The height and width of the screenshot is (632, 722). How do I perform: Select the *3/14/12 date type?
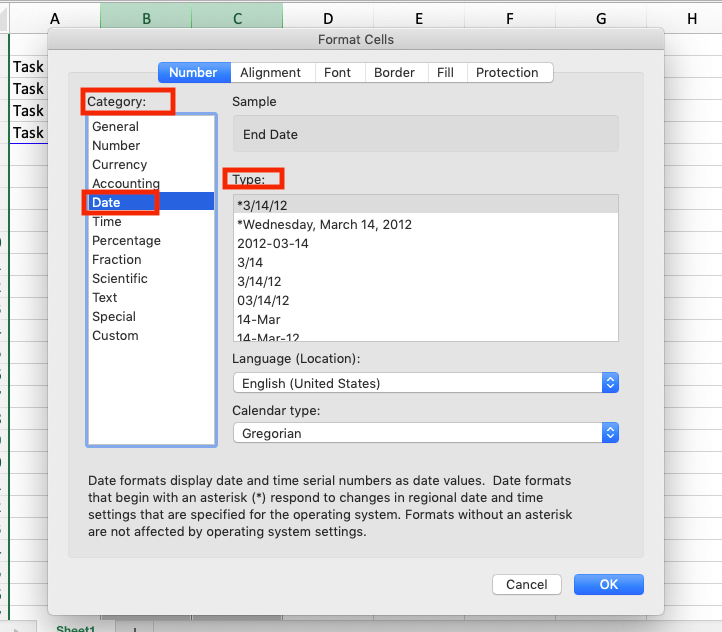click(x=425, y=205)
